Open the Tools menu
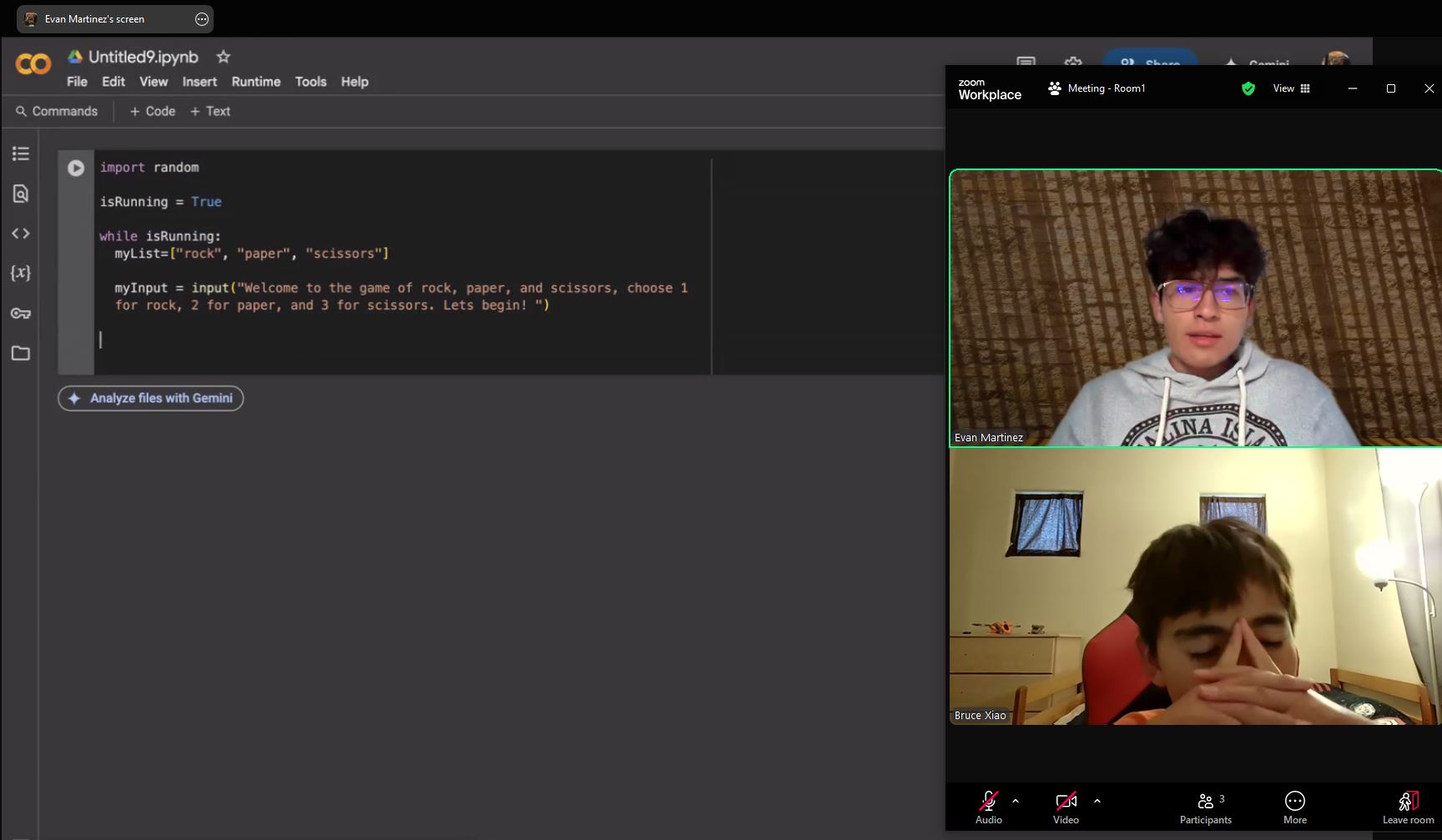The image size is (1442, 840). tap(310, 82)
